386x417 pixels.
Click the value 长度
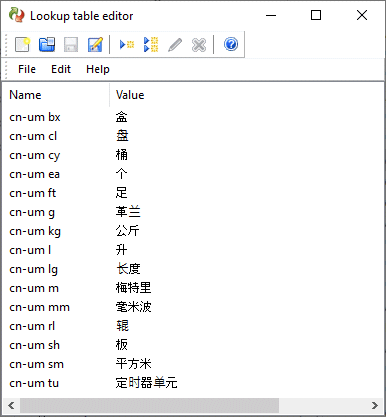128,269
